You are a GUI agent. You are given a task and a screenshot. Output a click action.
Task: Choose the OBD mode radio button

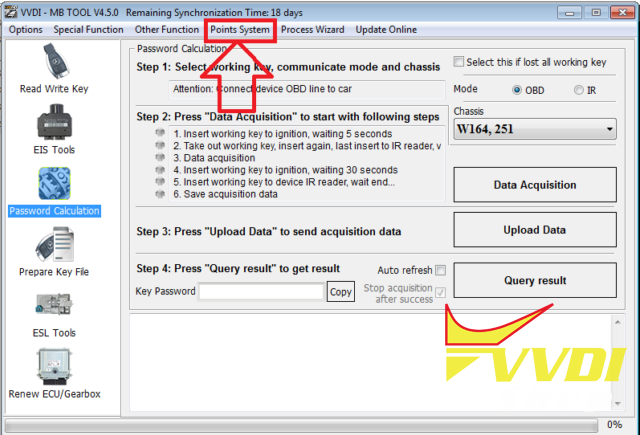[517, 90]
